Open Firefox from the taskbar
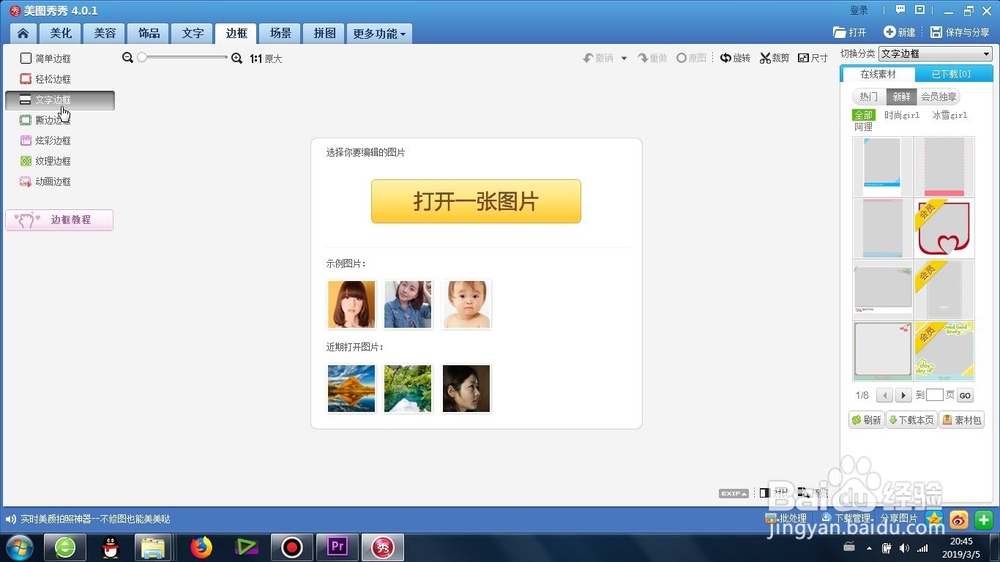 tap(201, 547)
